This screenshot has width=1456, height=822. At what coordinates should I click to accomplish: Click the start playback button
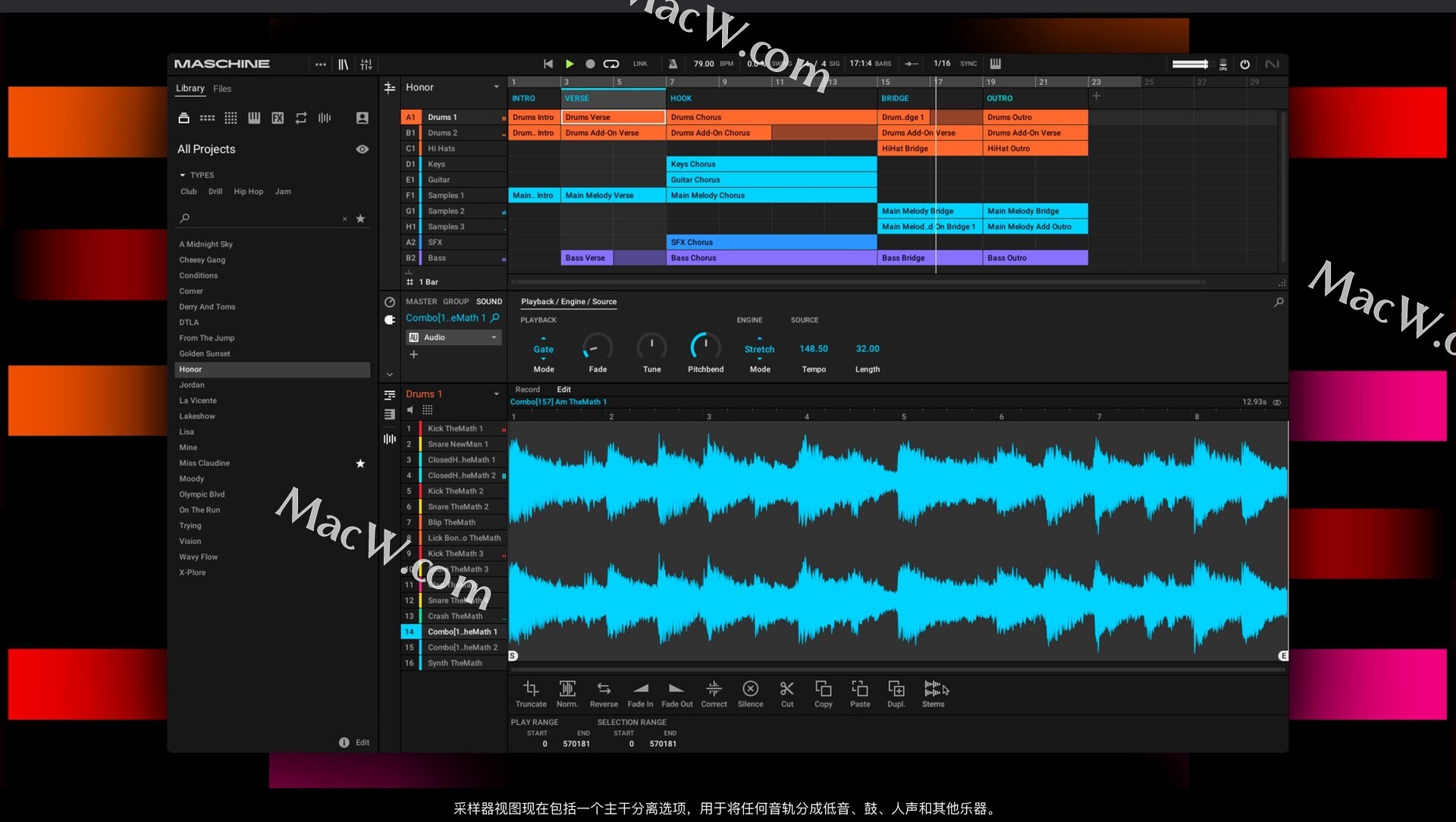570,64
